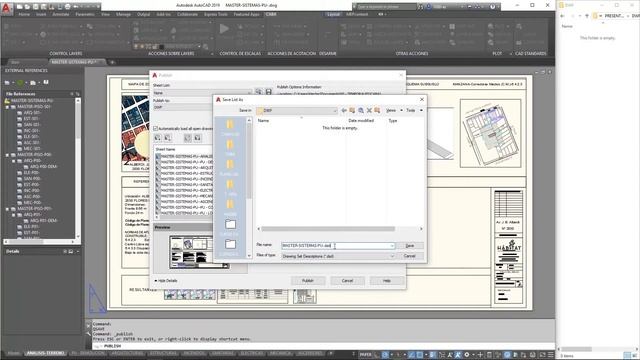
Task: Collapse ARQ-P00 tree node
Action: tap(13, 161)
